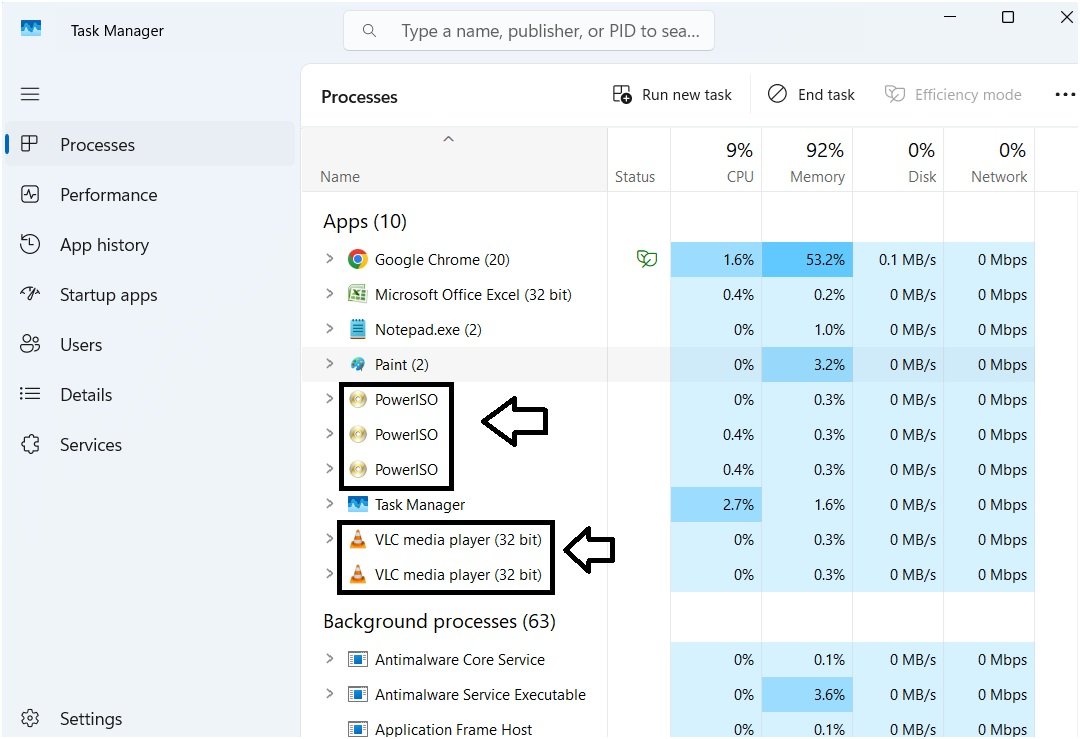Click Run new task button
The width and height of the screenshot is (1080, 739).
coord(672,94)
